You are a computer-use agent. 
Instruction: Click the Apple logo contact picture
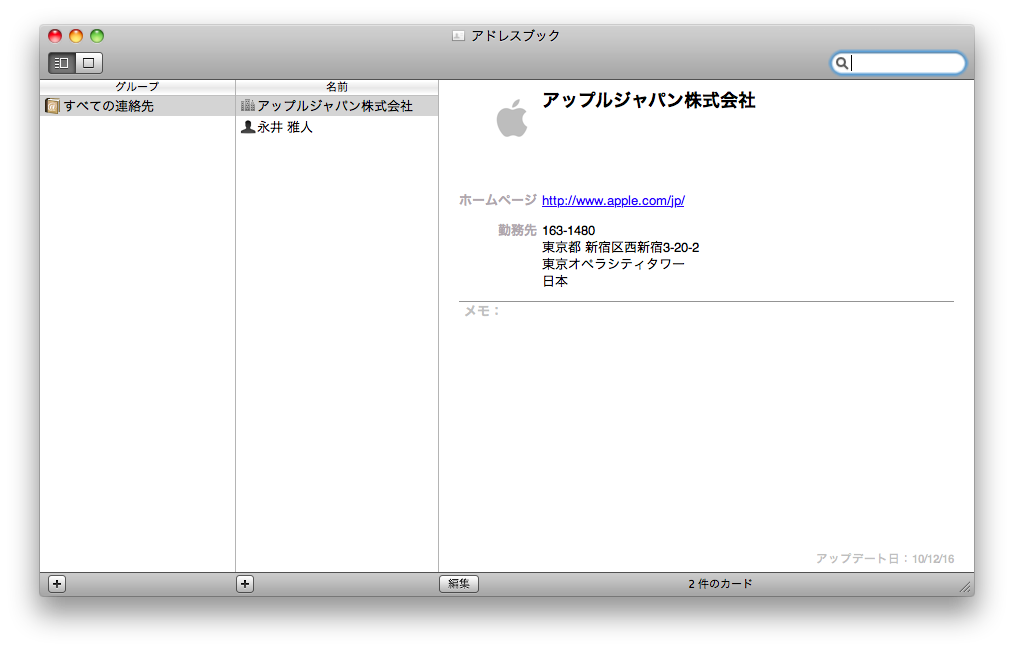[x=512, y=118]
